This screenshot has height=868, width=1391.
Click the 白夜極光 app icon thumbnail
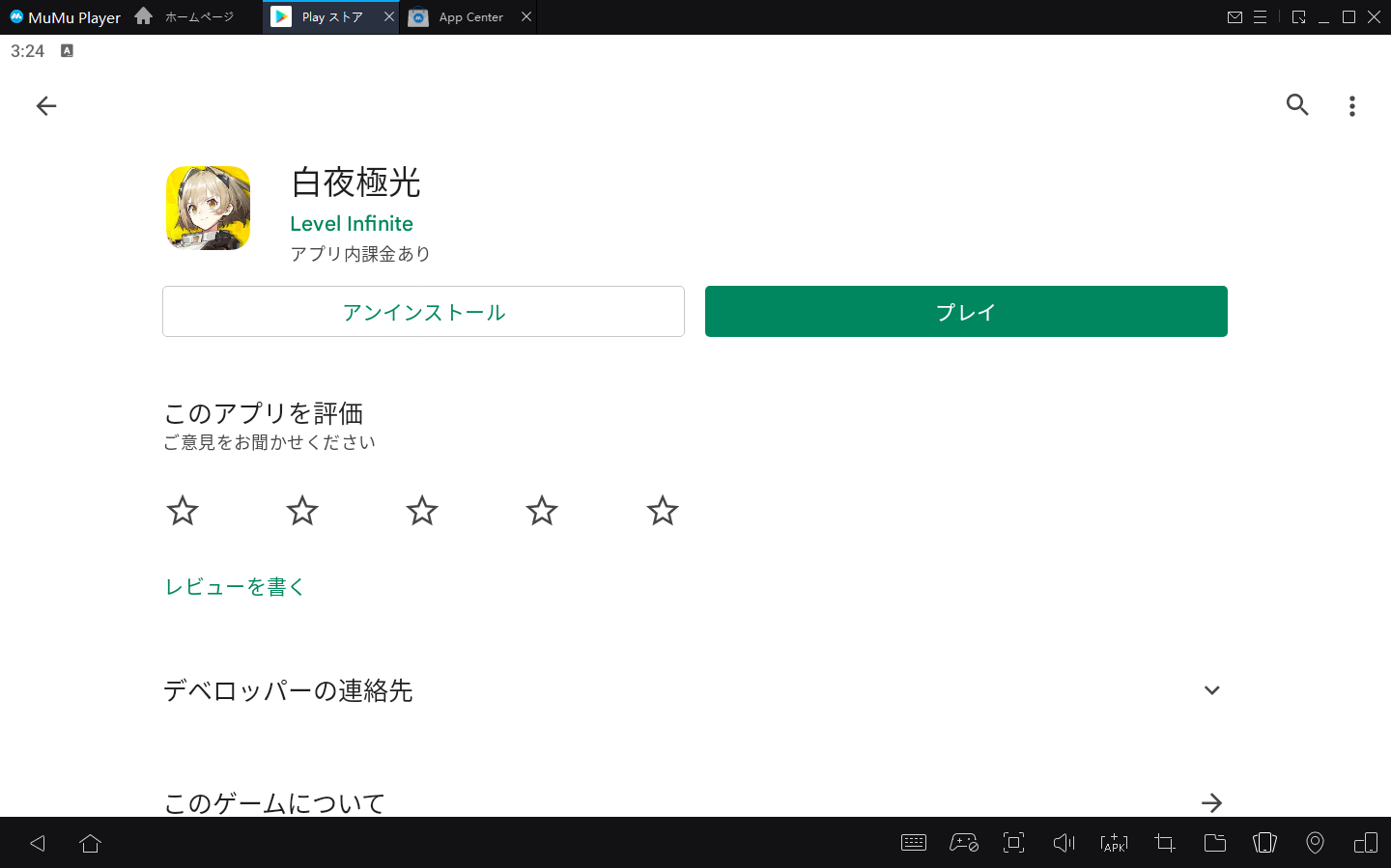209,209
